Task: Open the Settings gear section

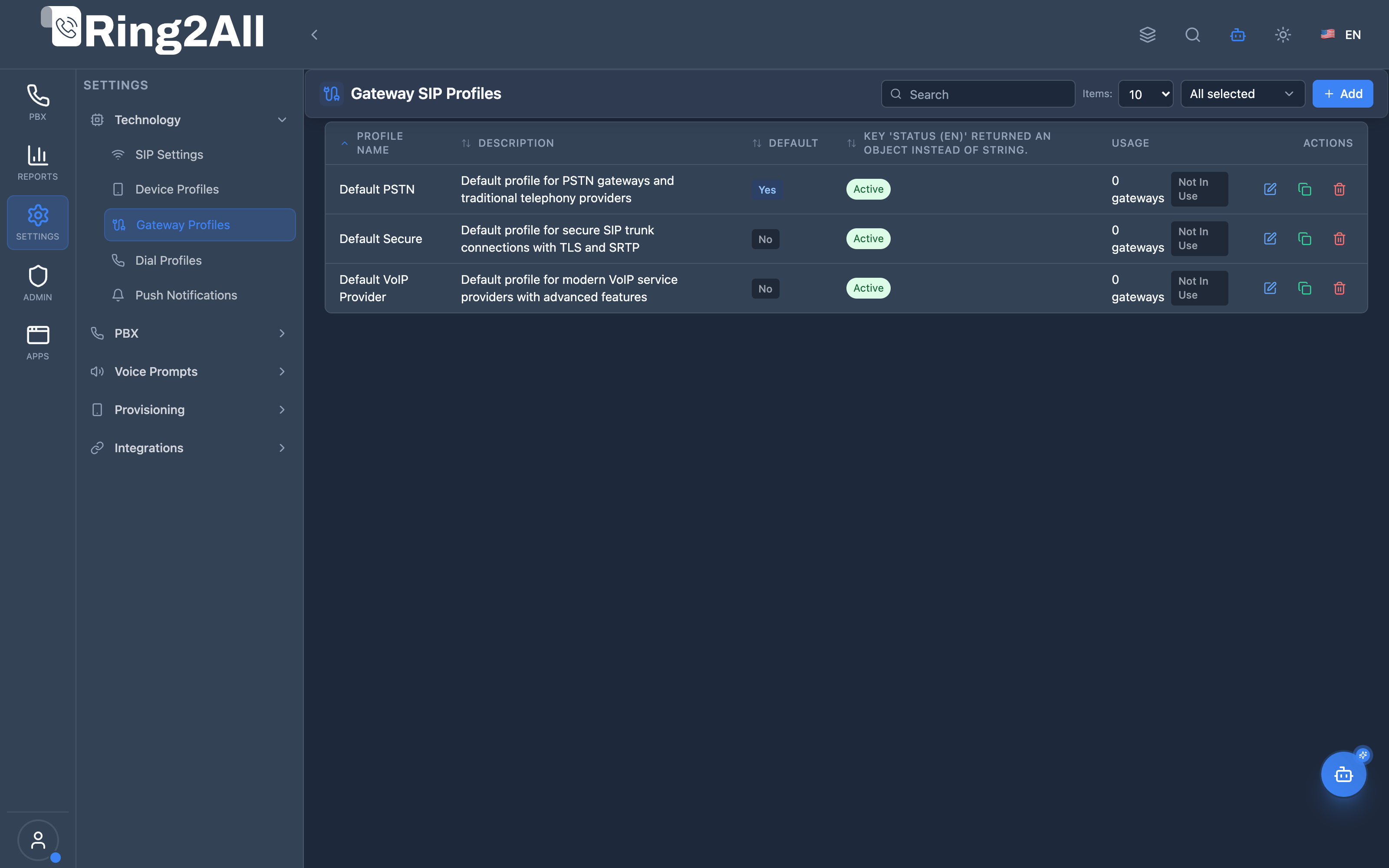Action: click(37, 223)
